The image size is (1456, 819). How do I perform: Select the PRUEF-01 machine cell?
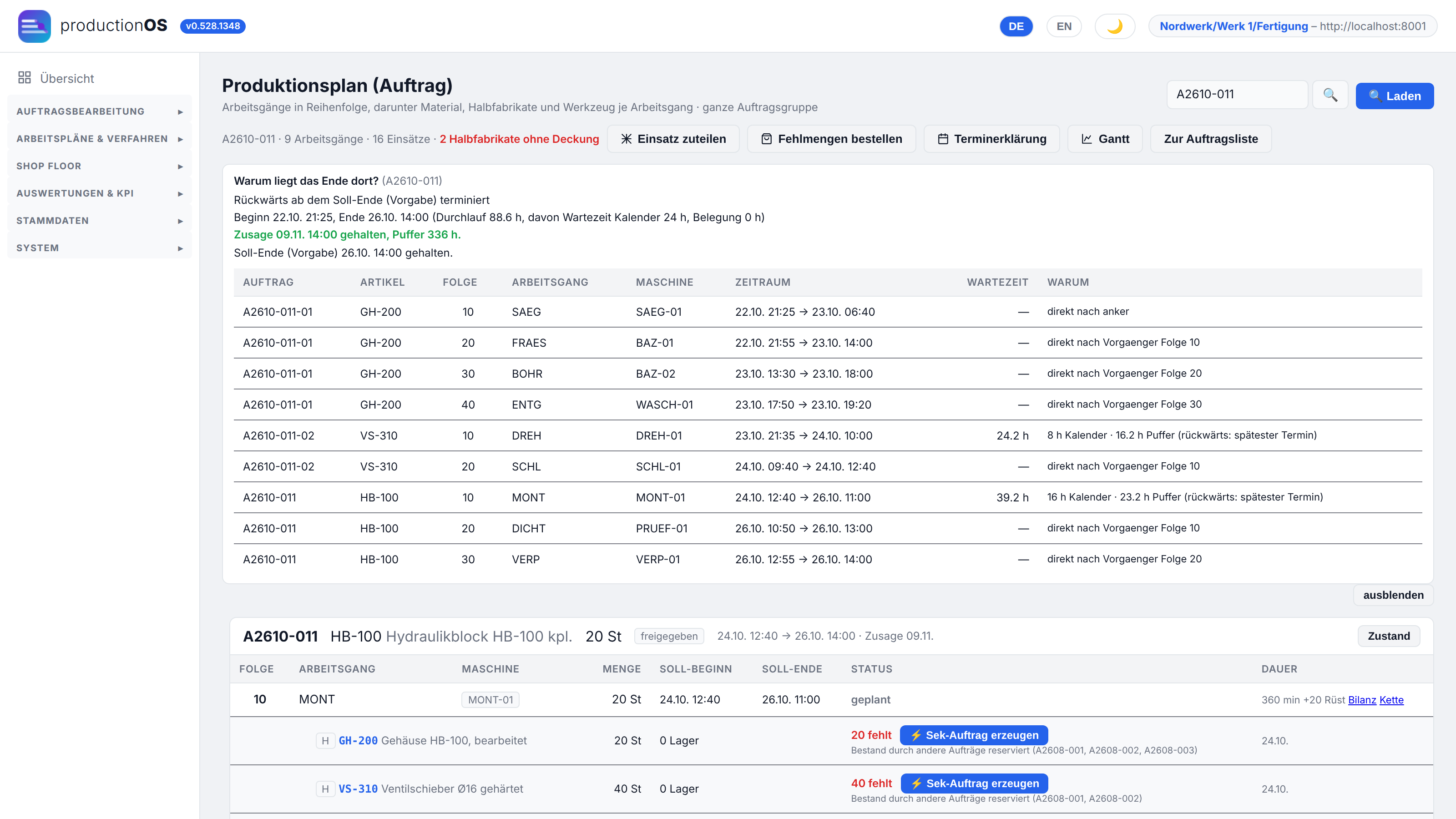click(x=661, y=528)
